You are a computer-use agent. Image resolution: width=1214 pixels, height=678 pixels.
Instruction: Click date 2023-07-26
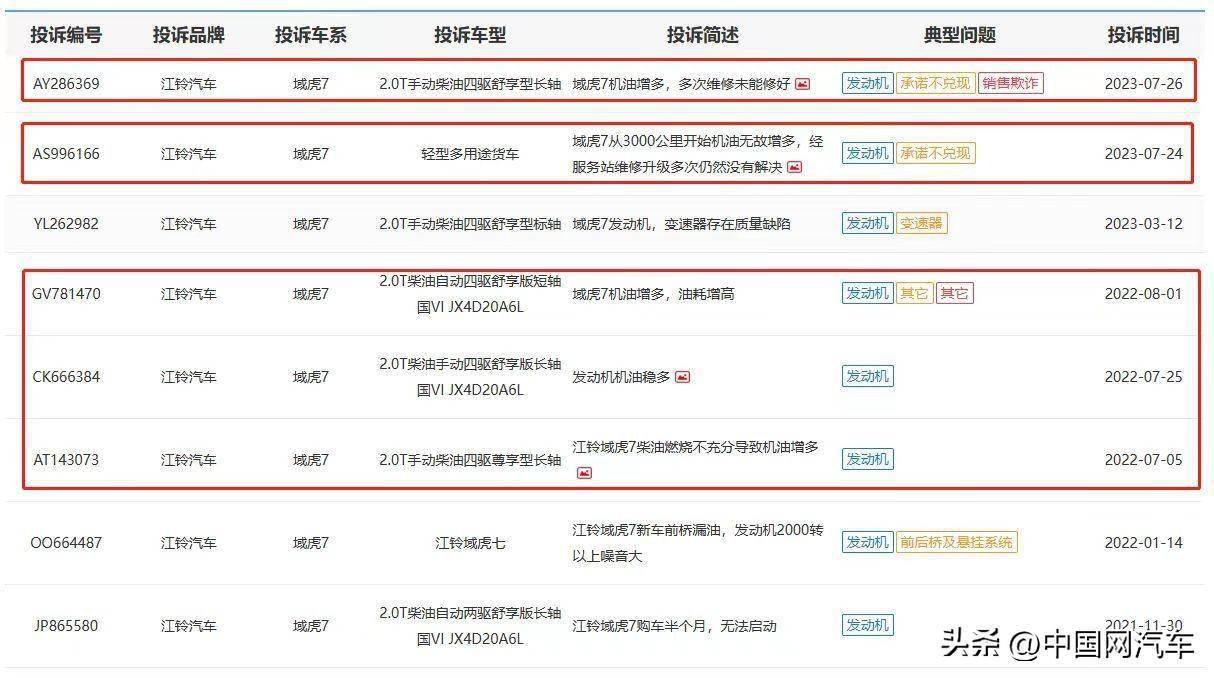point(1143,84)
